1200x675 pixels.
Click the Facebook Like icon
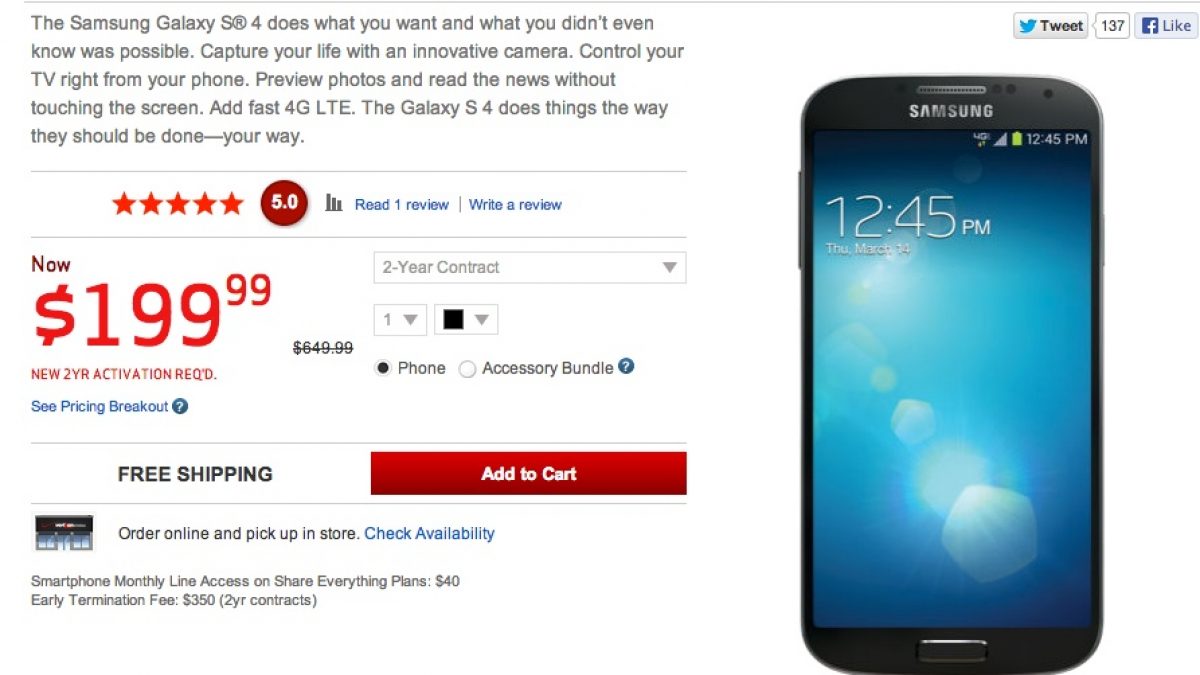pyautogui.click(x=1150, y=26)
